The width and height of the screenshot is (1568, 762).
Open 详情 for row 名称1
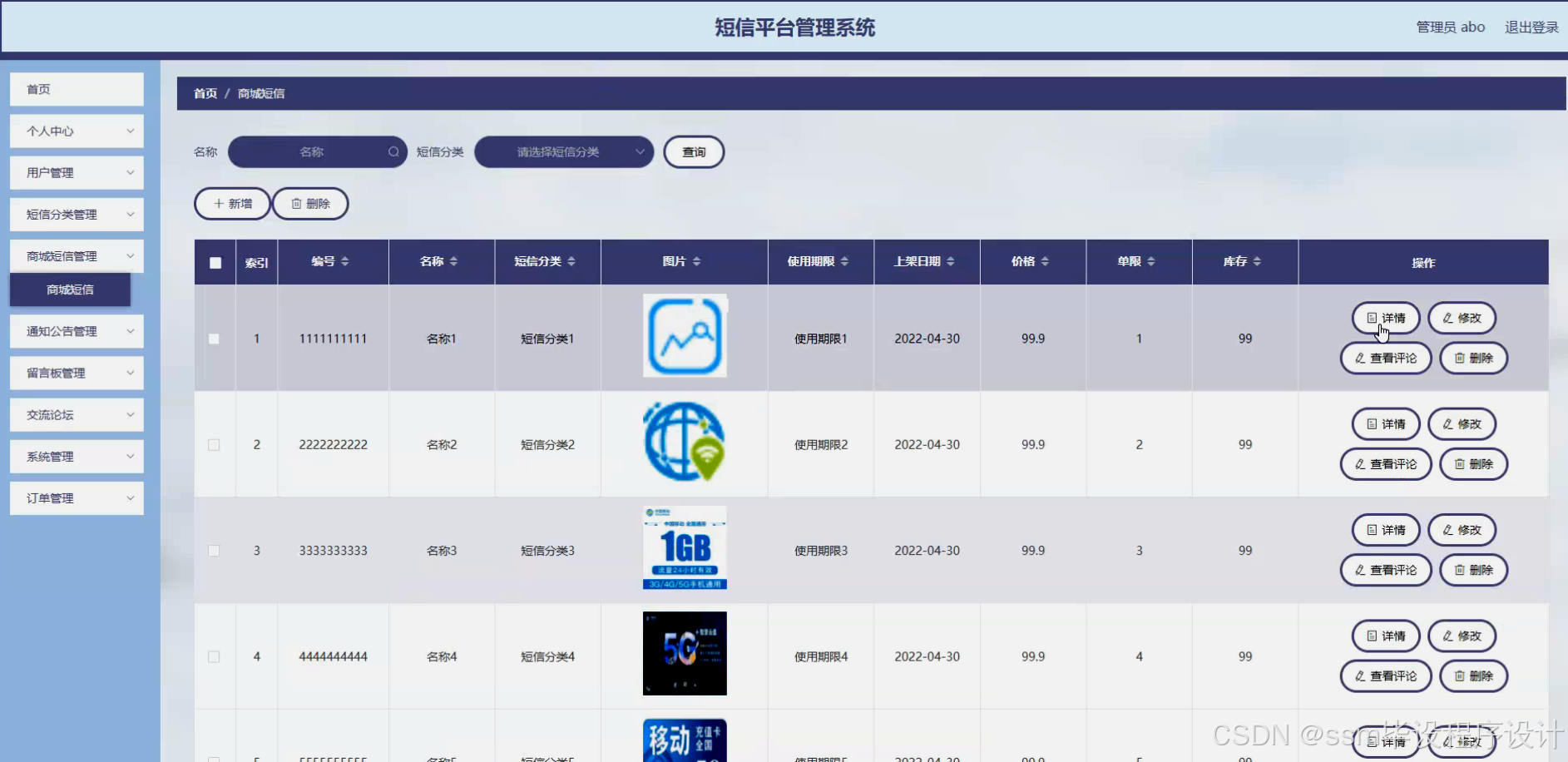click(1386, 318)
